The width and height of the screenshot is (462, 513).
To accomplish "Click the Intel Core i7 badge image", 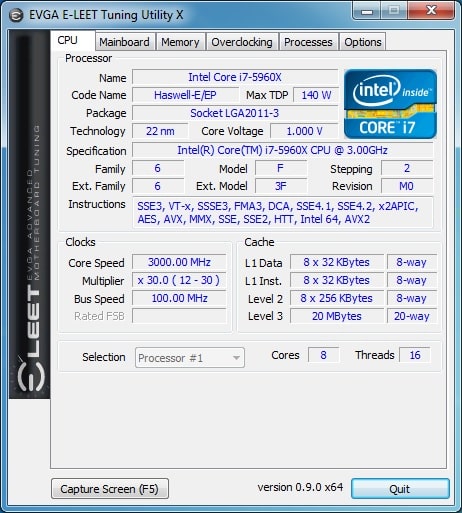I will (x=390, y=104).
